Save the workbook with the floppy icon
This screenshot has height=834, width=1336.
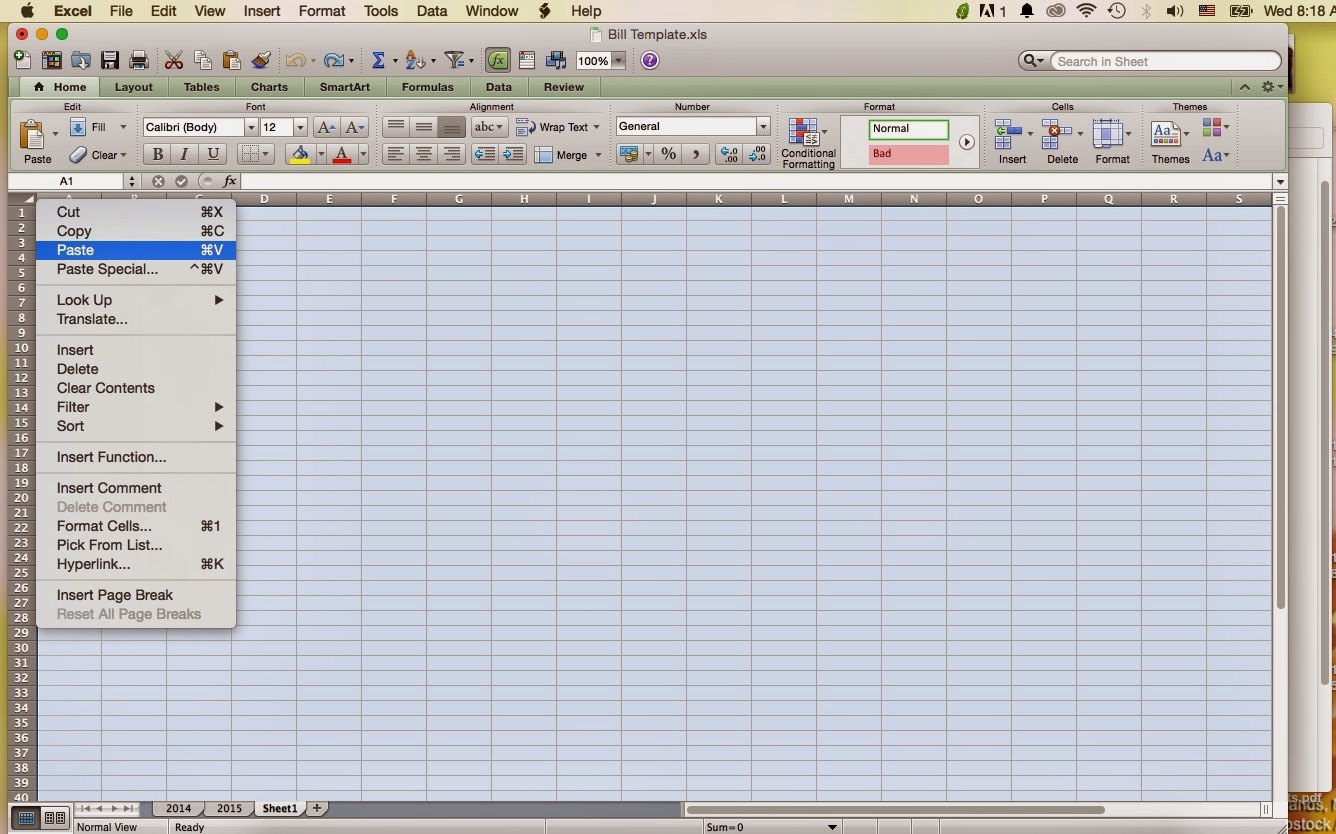pyautogui.click(x=110, y=61)
